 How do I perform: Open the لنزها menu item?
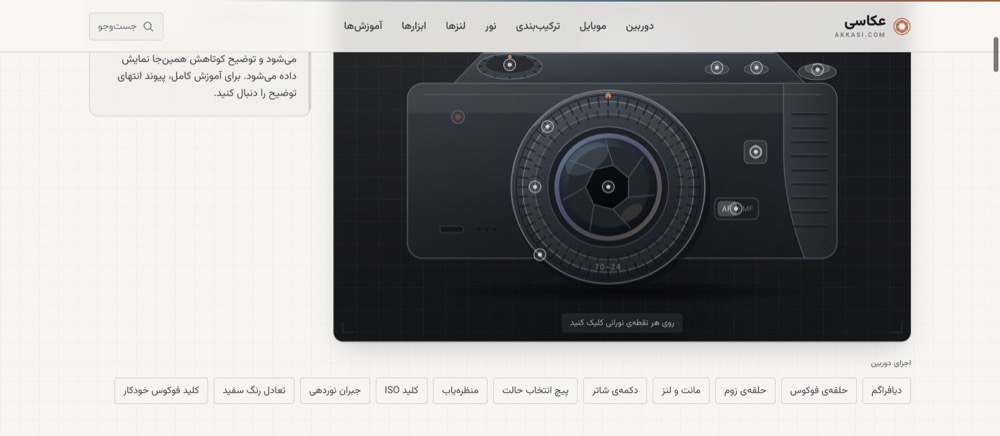click(455, 26)
